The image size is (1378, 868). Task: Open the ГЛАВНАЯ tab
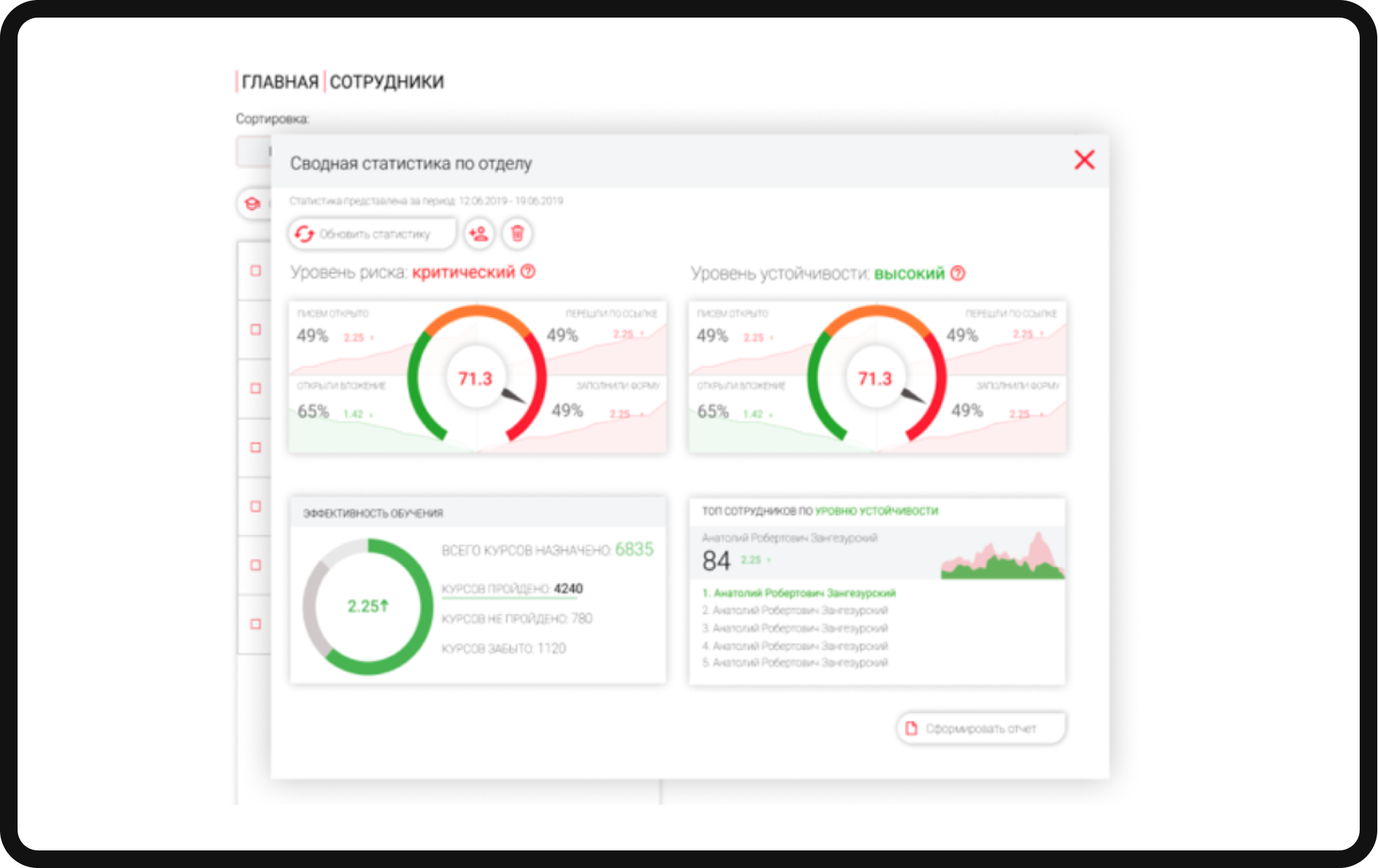coord(280,82)
